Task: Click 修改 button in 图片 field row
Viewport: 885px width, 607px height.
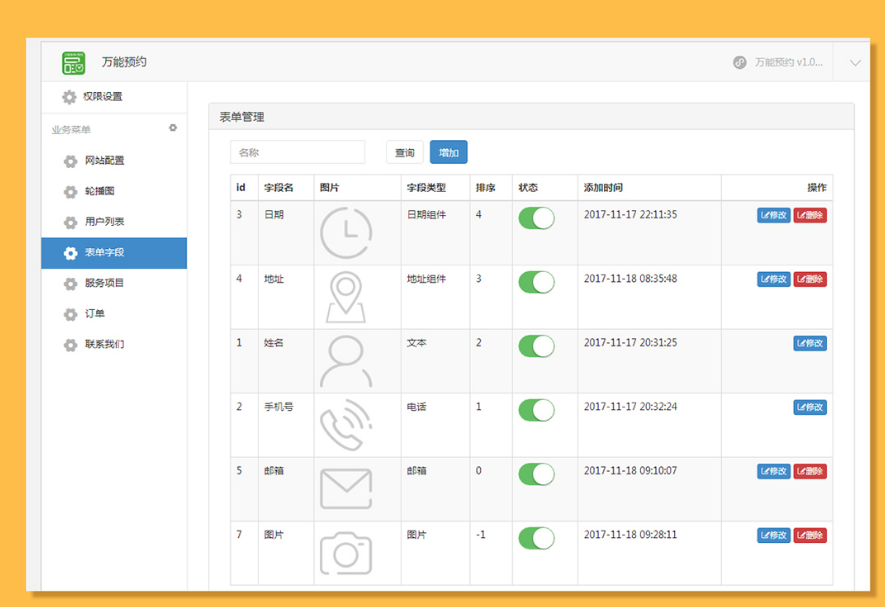Action: (773, 535)
